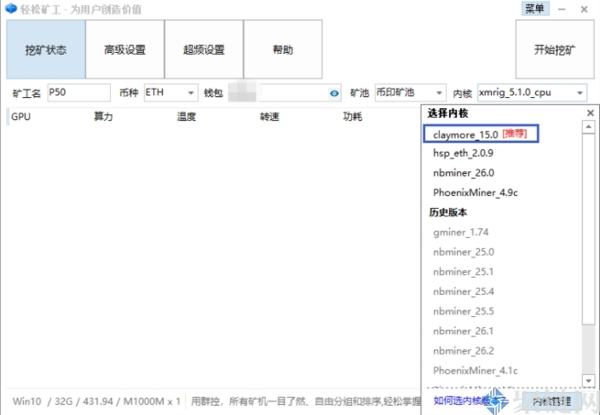Image resolution: width=600 pixels, height=415 pixels.
Task: Select nbminer_26.1 history version
Action: pos(463,331)
